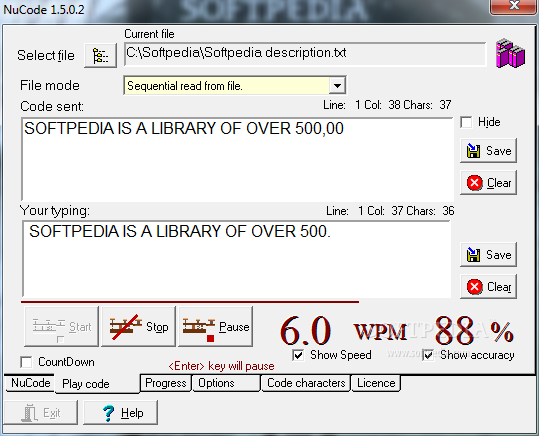539x436 pixels.
Task: Click the Exit button
Action: pyautogui.click(x=41, y=412)
